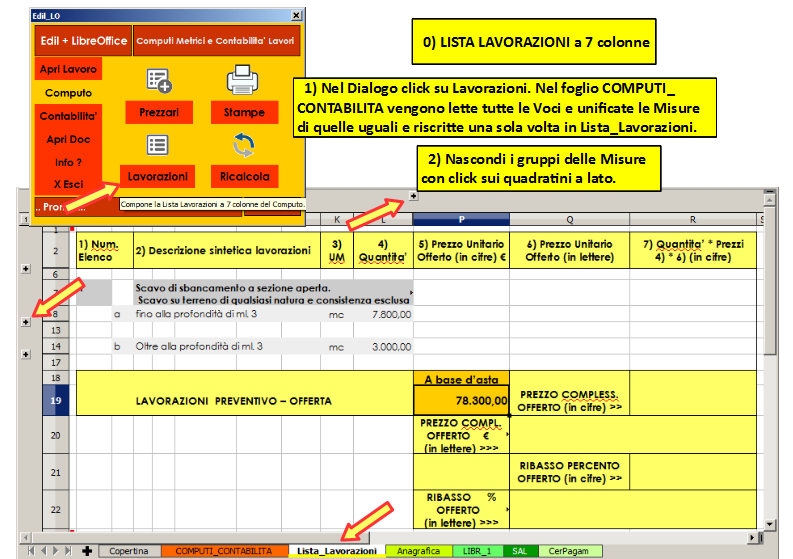
Task: Click header '2) Descrizione sintetica lavorazioni'
Action: click(x=227, y=250)
